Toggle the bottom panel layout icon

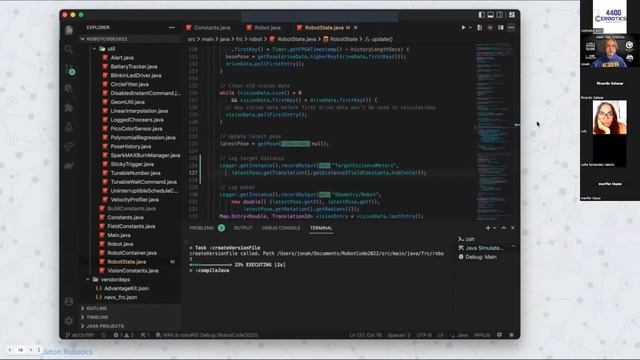pyautogui.click(x=491, y=15)
